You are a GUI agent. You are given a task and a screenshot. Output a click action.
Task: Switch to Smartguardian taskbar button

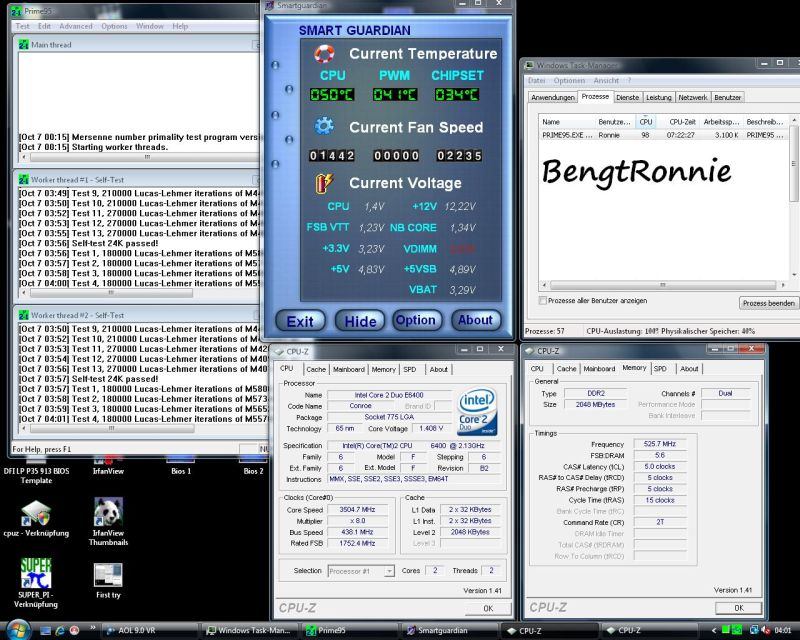(449, 631)
